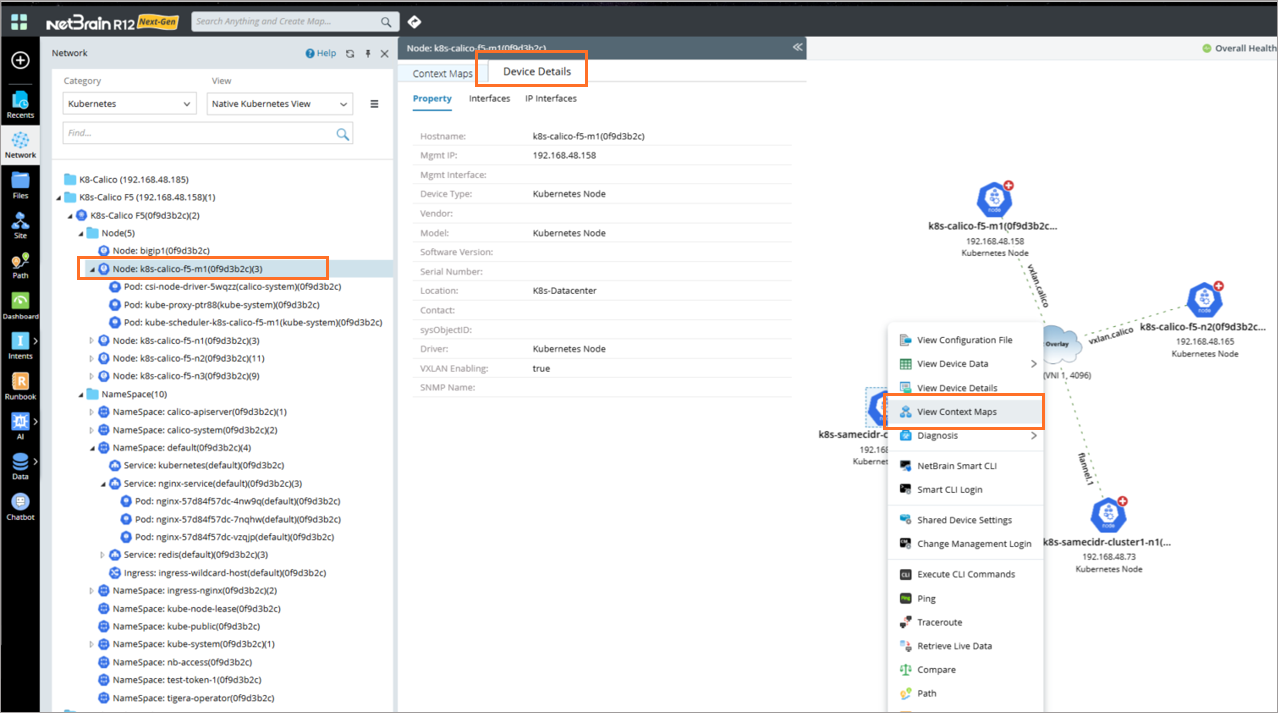
Task: Click the Search Anything and Create Map field
Action: click(x=285, y=21)
